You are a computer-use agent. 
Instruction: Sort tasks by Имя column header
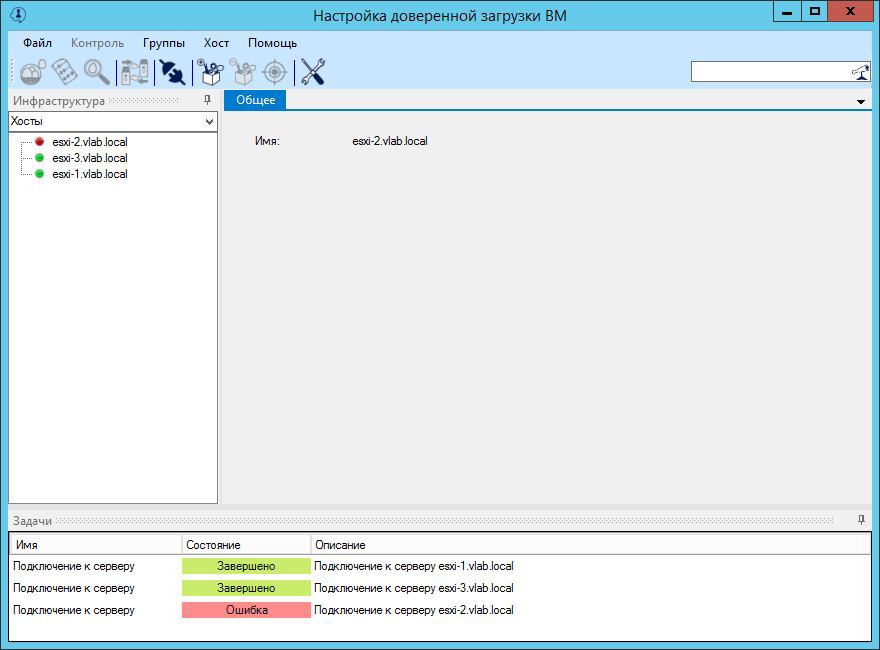(x=95, y=544)
